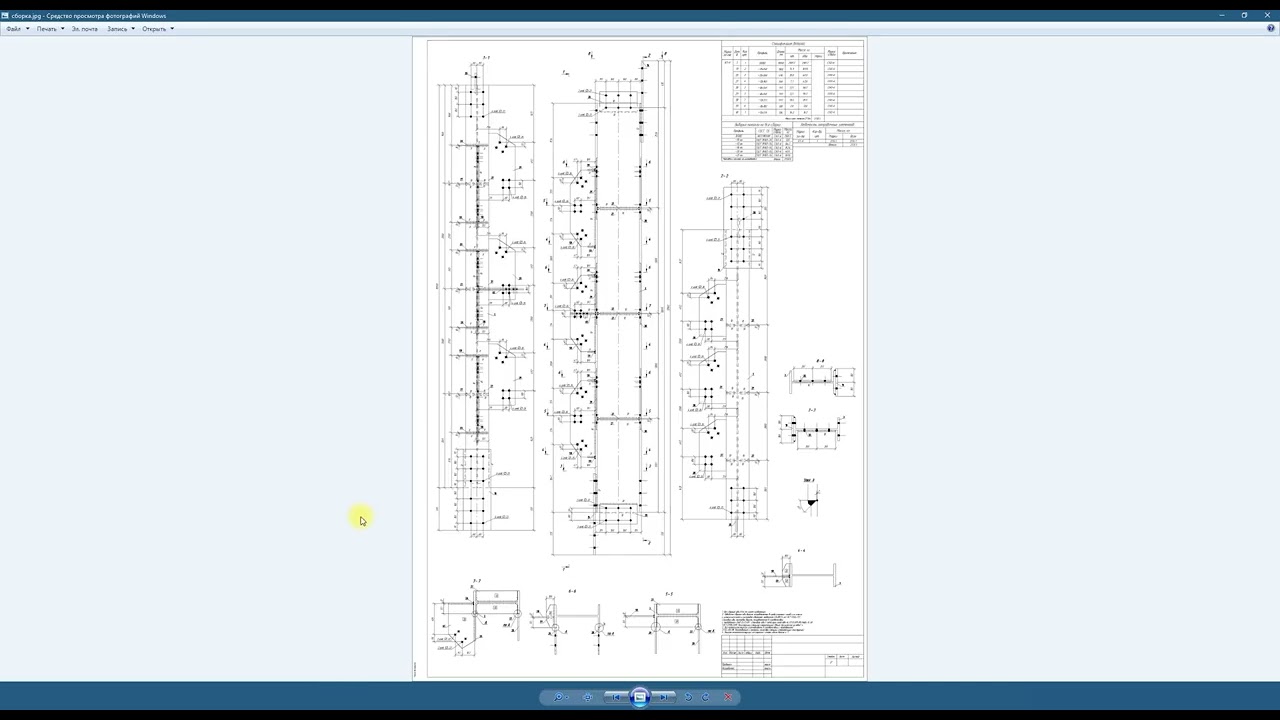Go to the previous image

pyautogui.click(x=616, y=697)
